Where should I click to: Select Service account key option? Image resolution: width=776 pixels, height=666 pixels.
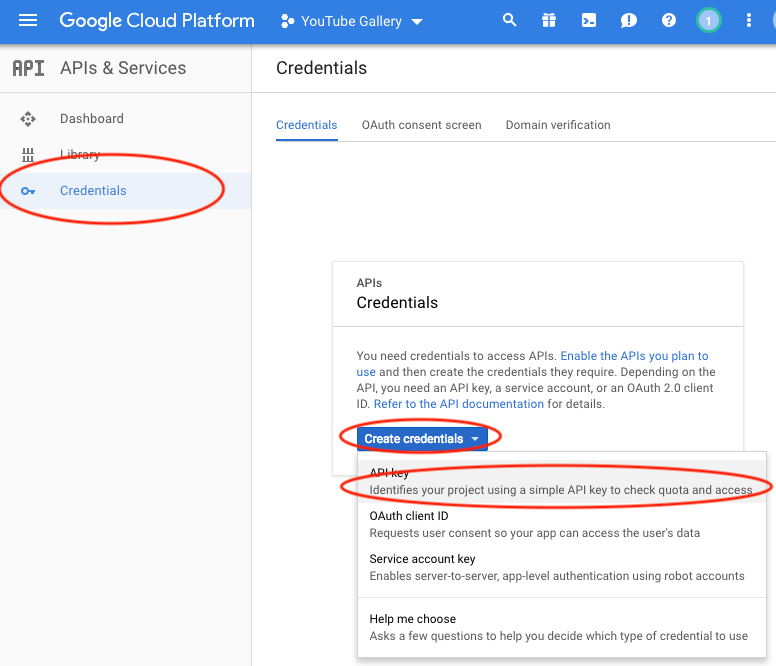tap(557, 568)
